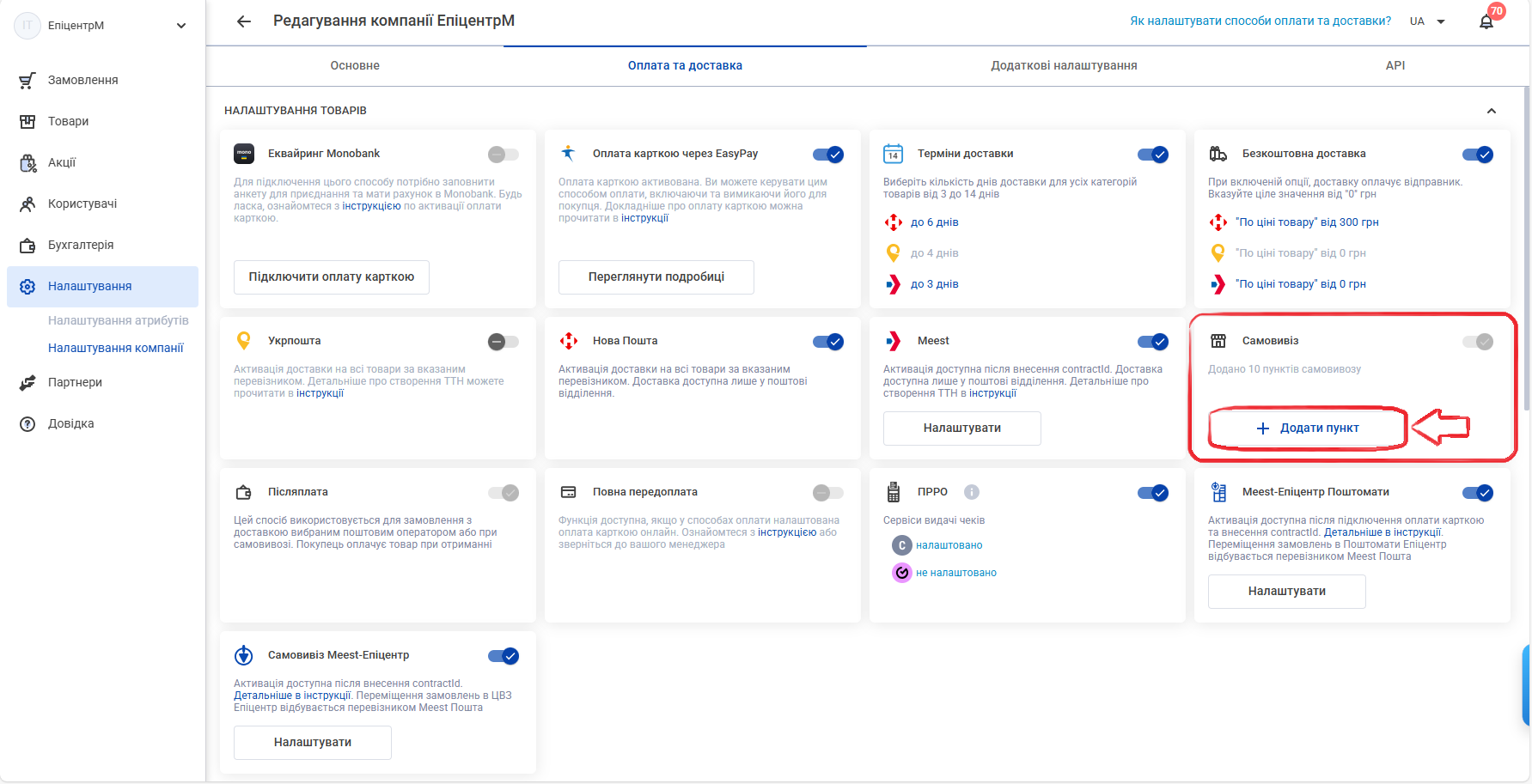Click the Самовивіз Meest-Епіцентр icon

pos(244,655)
